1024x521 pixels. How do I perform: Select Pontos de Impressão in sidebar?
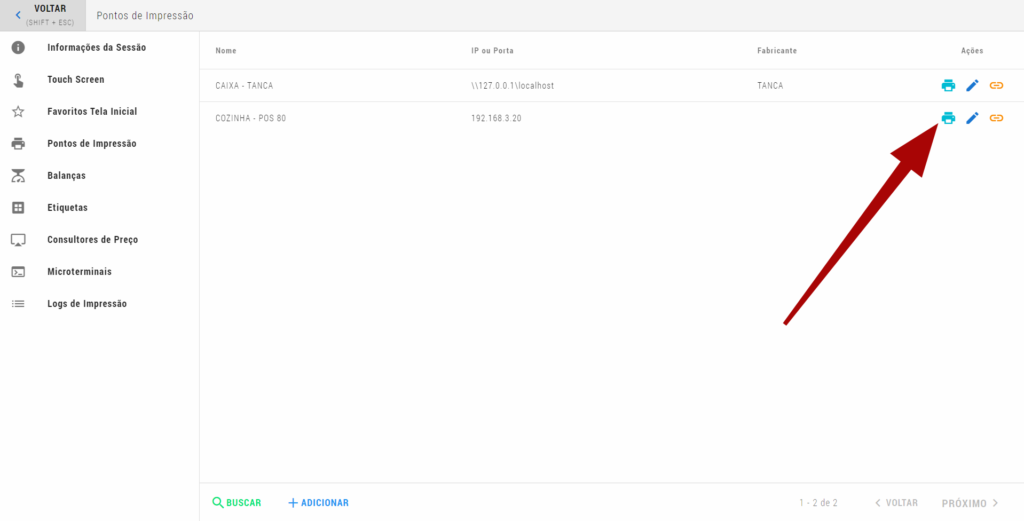click(91, 144)
